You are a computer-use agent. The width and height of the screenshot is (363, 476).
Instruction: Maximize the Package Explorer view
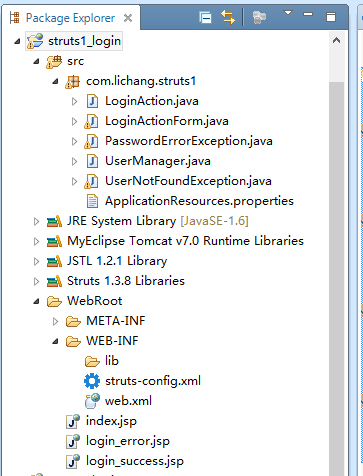pos(331,17)
